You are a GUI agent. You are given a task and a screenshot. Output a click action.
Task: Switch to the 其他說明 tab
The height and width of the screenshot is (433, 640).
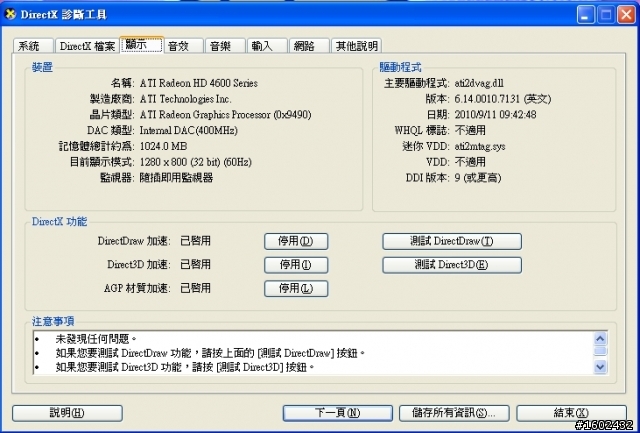coord(357,46)
